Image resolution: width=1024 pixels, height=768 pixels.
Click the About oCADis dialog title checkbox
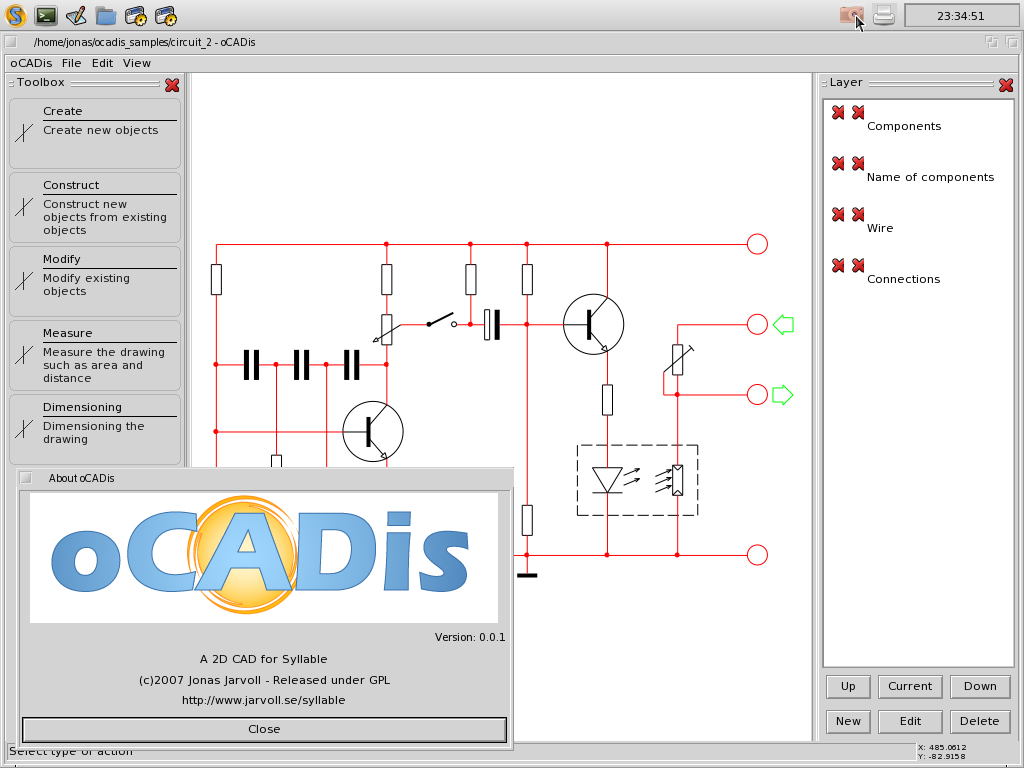25,477
